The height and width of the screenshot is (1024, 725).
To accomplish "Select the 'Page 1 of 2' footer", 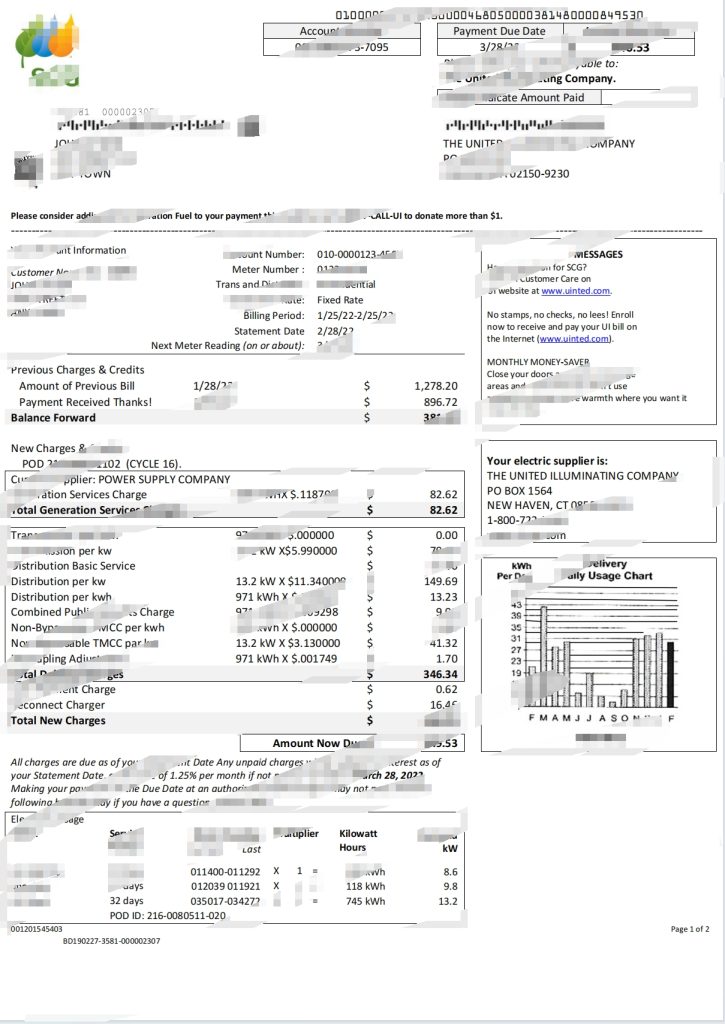I will [x=690, y=929].
